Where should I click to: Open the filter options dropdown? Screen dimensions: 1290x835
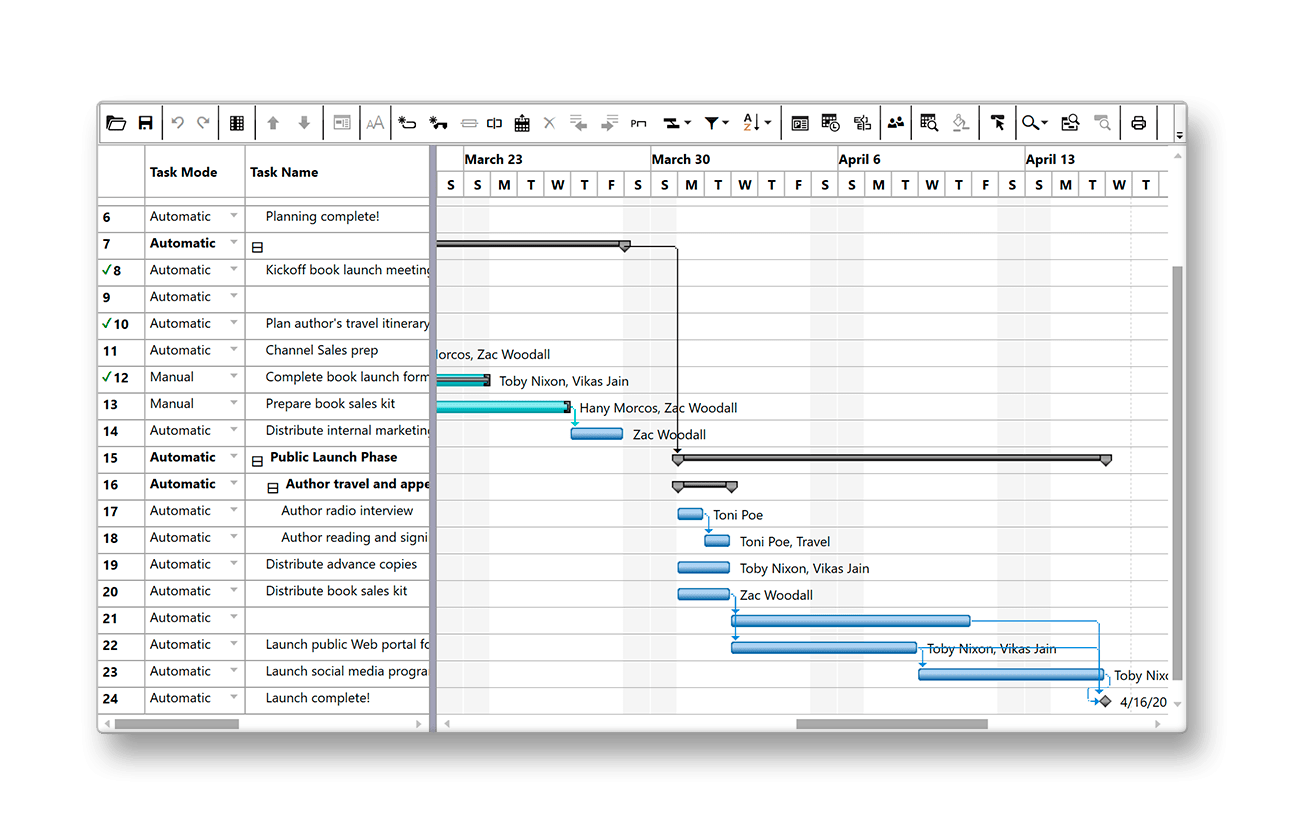723,122
